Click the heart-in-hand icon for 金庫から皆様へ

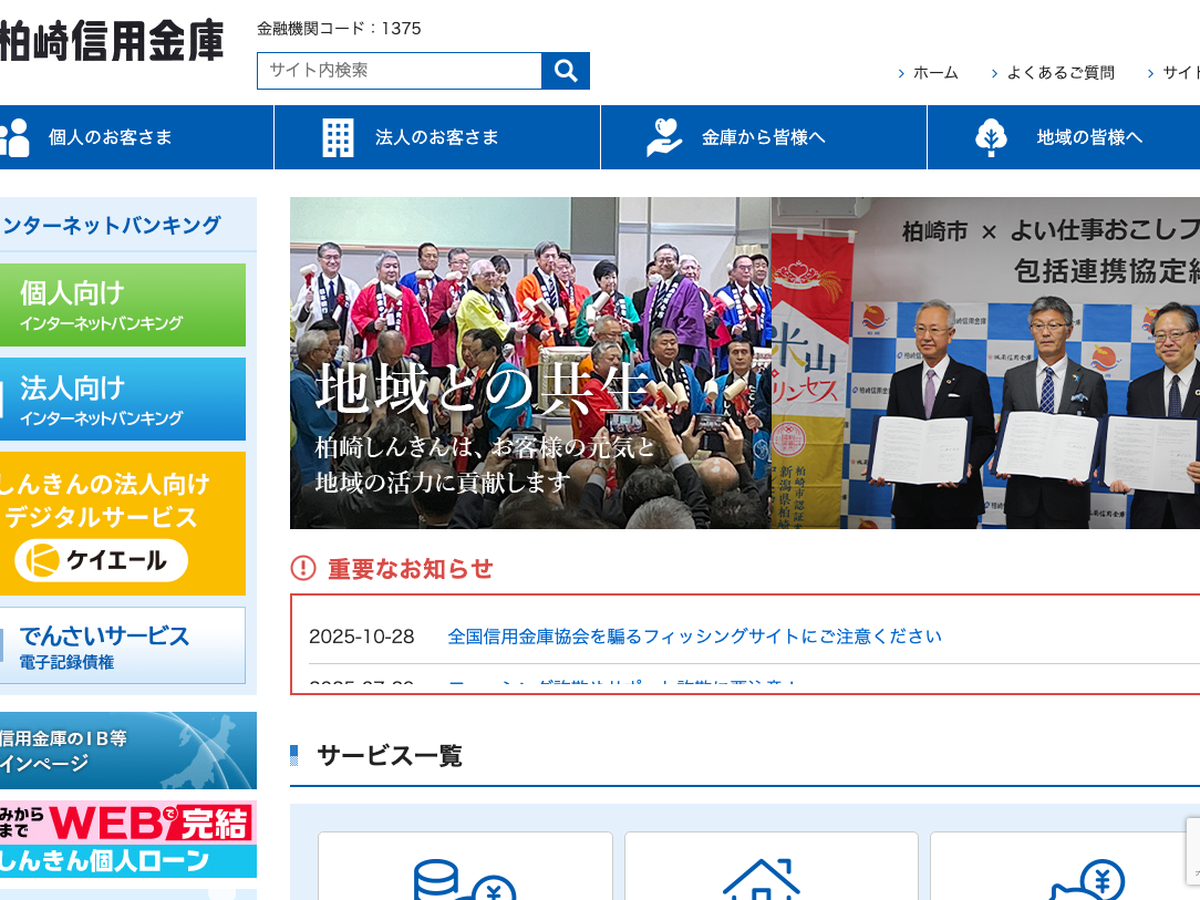click(x=664, y=138)
